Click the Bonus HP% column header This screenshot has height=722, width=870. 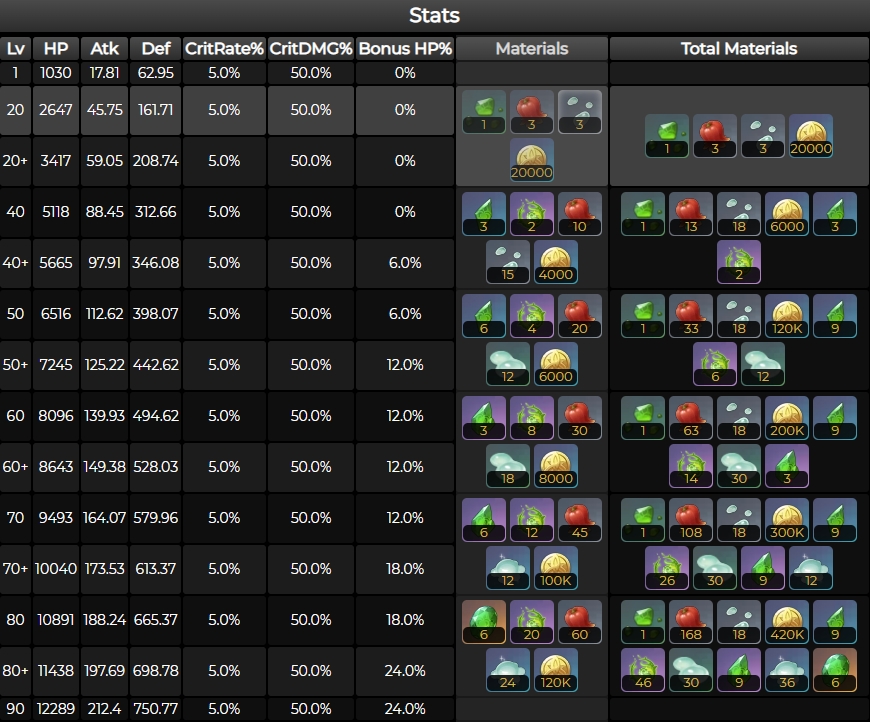point(405,48)
